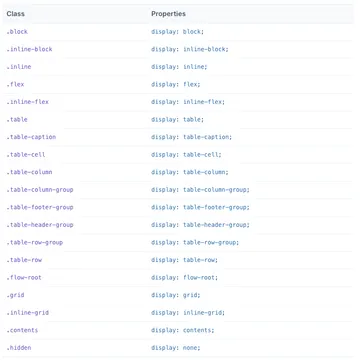Screen dimensions: 360x361
Task: Click the Class column header
Action: [x=15, y=14]
